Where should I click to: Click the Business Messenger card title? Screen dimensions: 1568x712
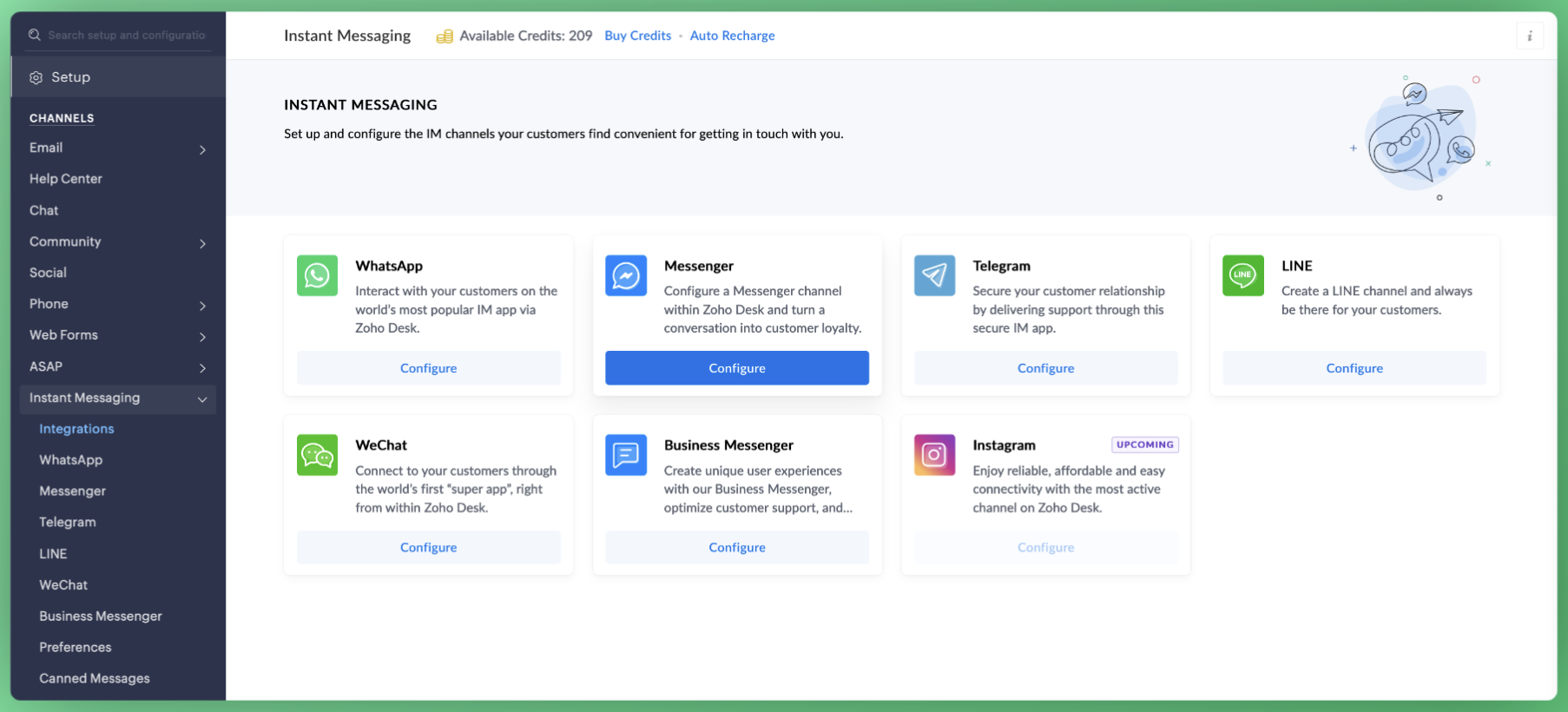point(728,445)
